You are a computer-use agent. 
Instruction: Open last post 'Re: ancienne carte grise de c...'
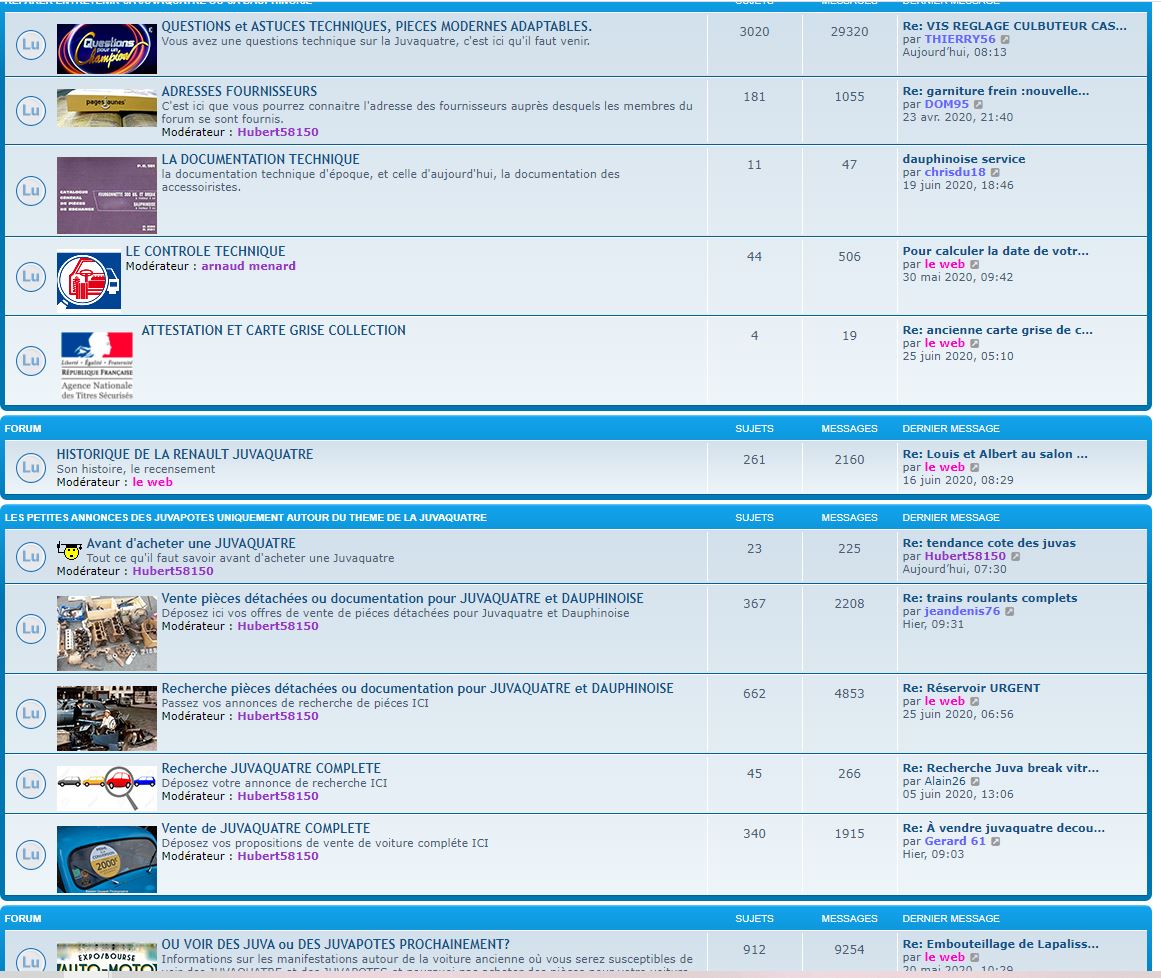[997, 330]
